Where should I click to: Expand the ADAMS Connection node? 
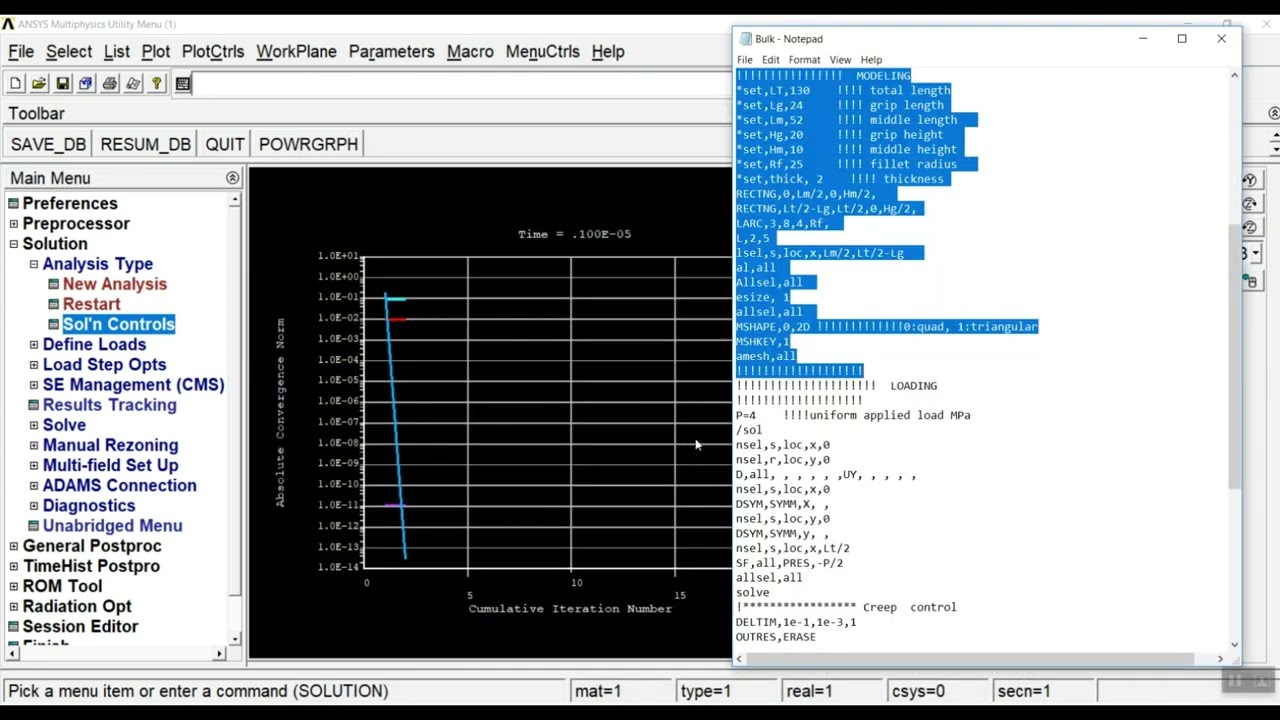click(x=34, y=486)
